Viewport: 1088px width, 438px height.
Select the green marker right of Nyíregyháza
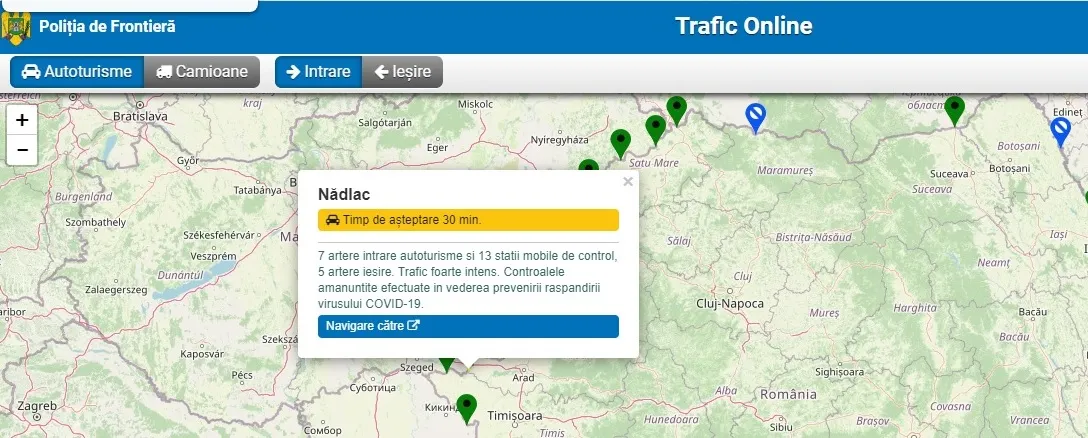coord(620,144)
